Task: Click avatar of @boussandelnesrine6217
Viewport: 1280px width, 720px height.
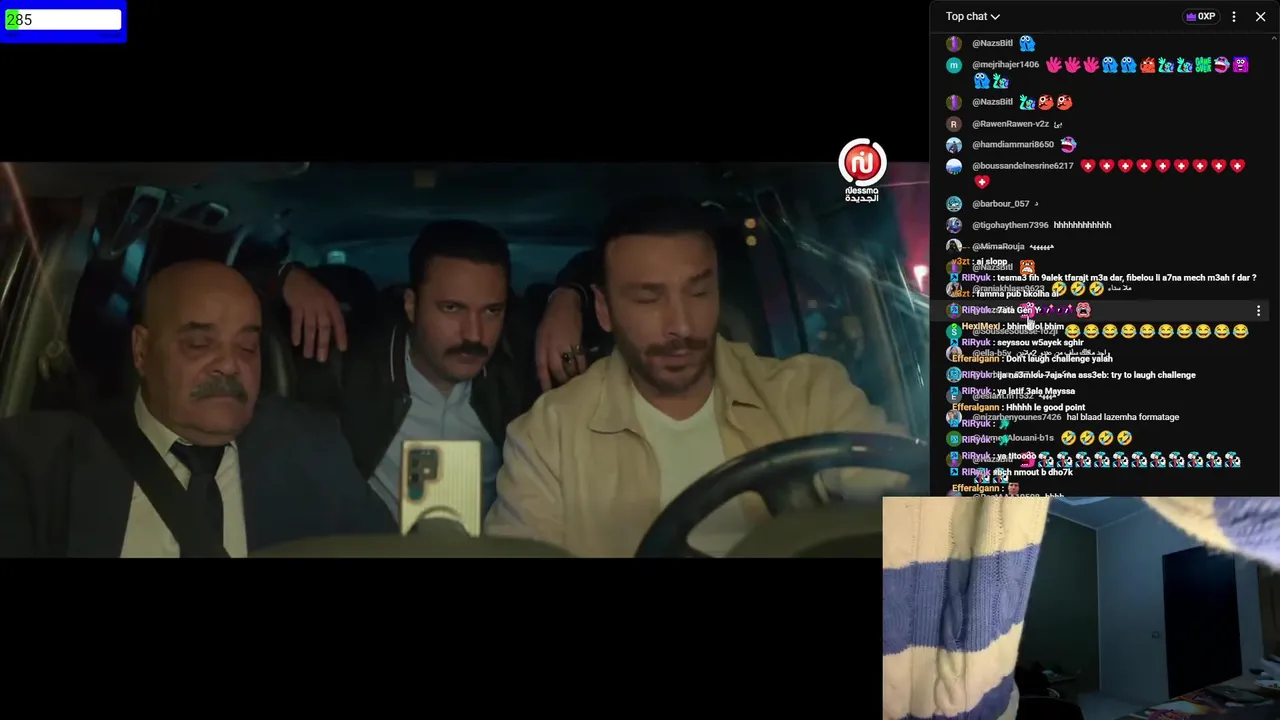Action: [954, 166]
